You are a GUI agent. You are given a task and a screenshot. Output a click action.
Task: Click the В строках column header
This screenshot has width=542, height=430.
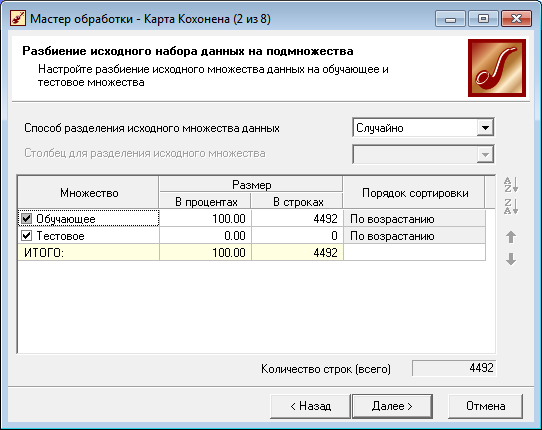297,202
